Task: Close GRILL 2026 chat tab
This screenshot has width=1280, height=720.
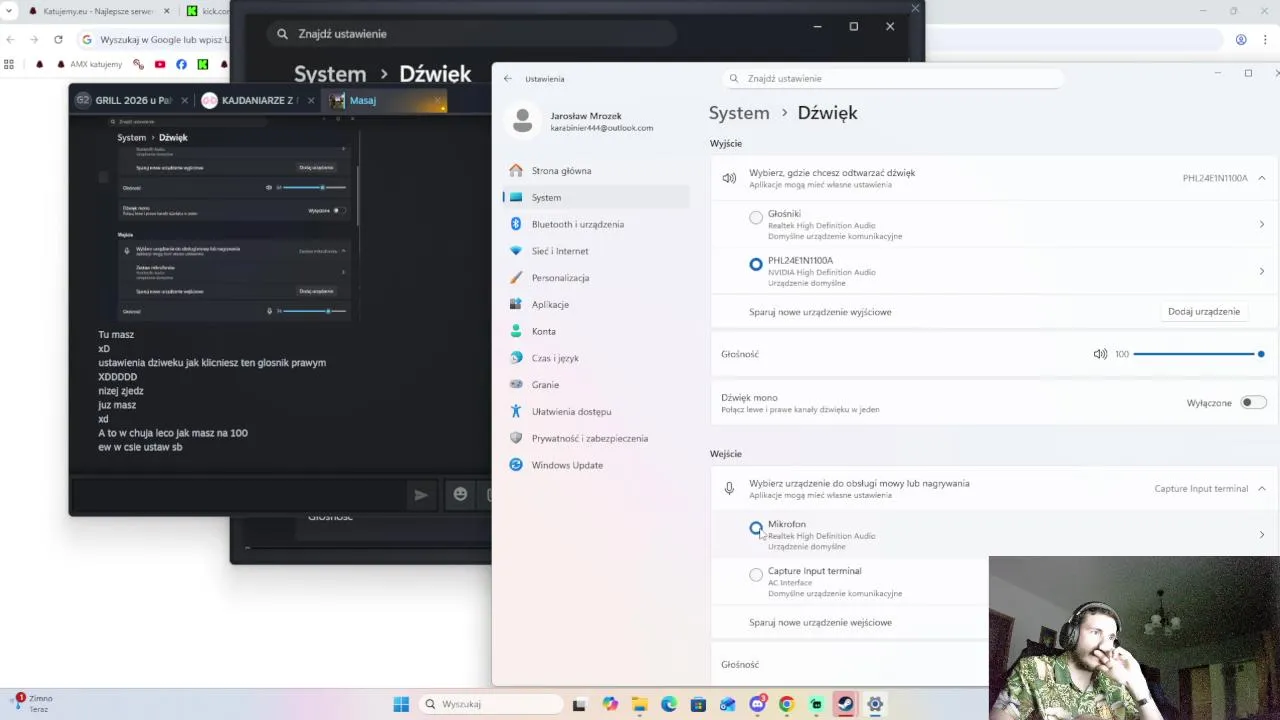Action: 184,100
